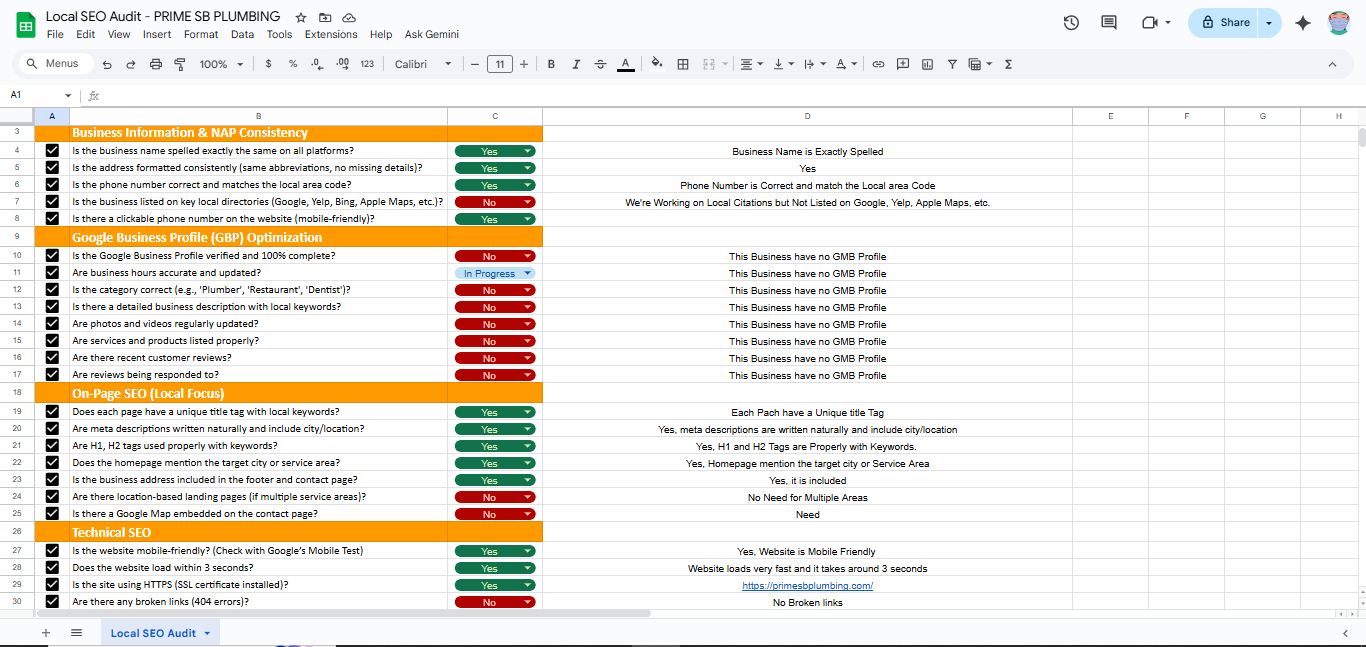Open the Borders tool
The width and height of the screenshot is (1366, 647).
[x=683, y=64]
